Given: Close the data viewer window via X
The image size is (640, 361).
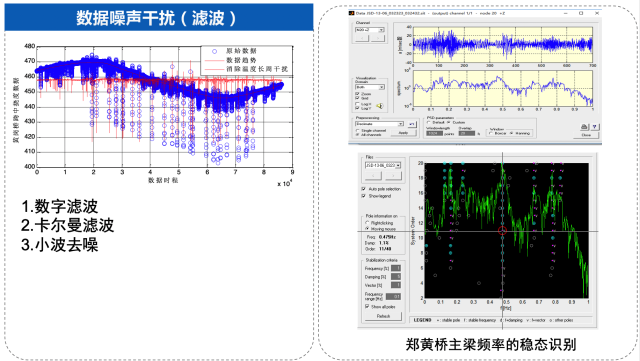Looking at the screenshot, I should pos(596,13).
